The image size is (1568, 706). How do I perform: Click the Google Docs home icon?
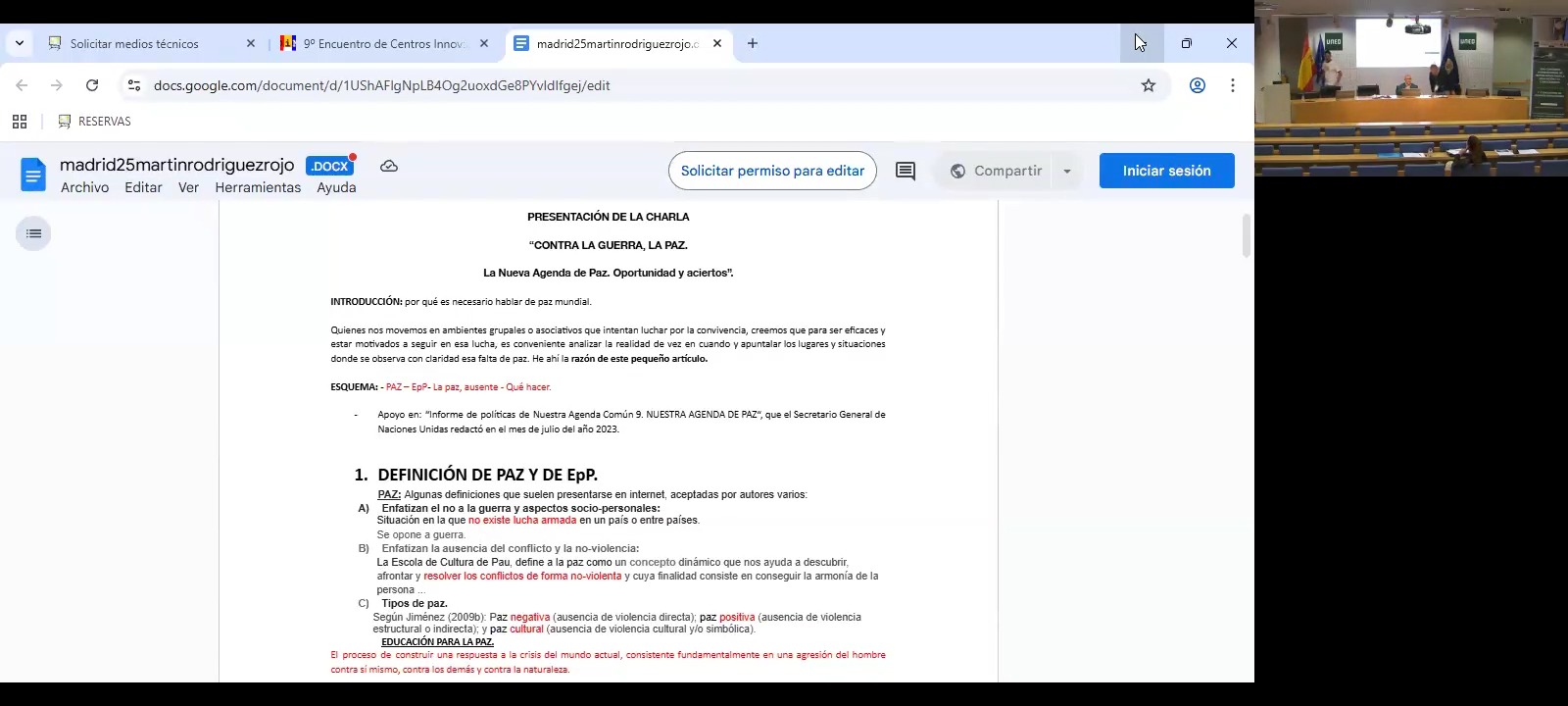[33, 175]
